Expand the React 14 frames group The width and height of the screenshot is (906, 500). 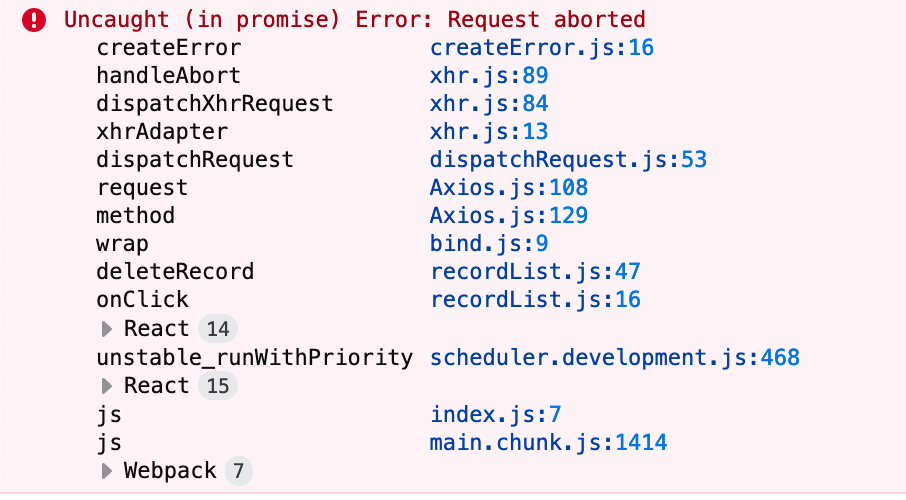click(x=108, y=329)
